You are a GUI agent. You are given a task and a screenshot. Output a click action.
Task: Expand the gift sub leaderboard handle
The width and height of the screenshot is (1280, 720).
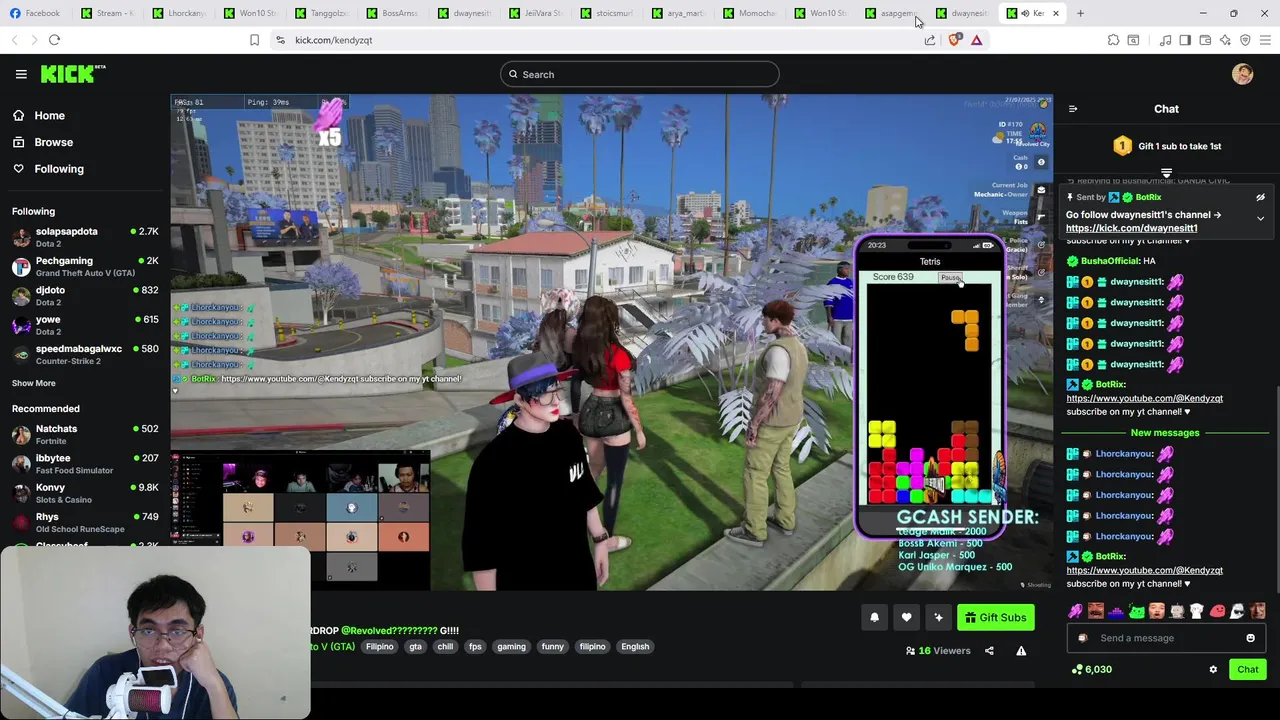click(x=1166, y=173)
